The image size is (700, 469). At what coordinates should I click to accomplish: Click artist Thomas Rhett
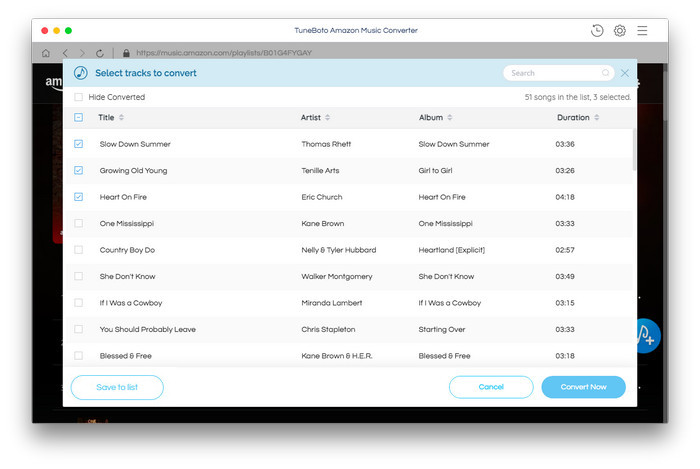pos(326,144)
